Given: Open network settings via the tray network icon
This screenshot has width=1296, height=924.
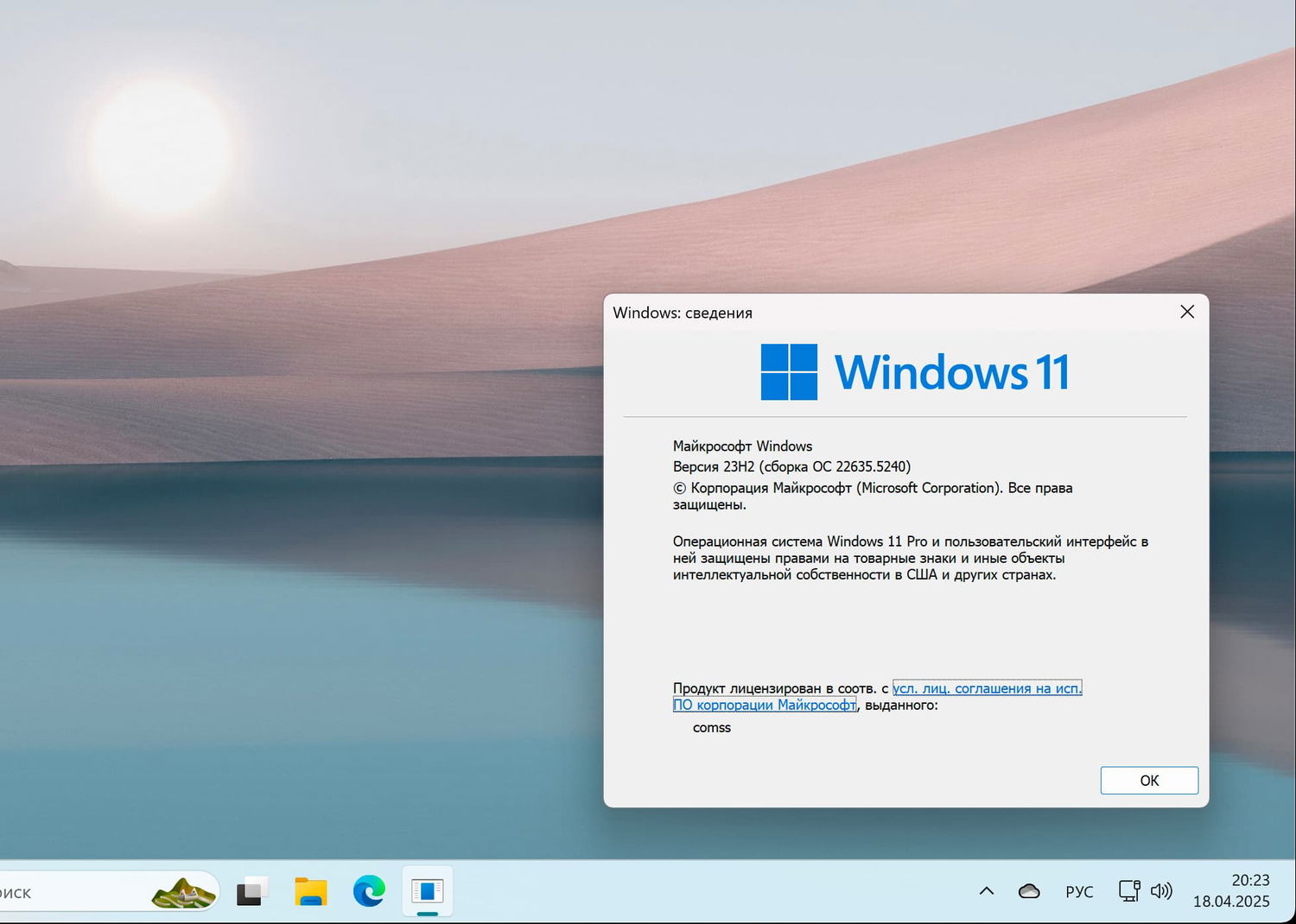Looking at the screenshot, I should tap(1128, 890).
